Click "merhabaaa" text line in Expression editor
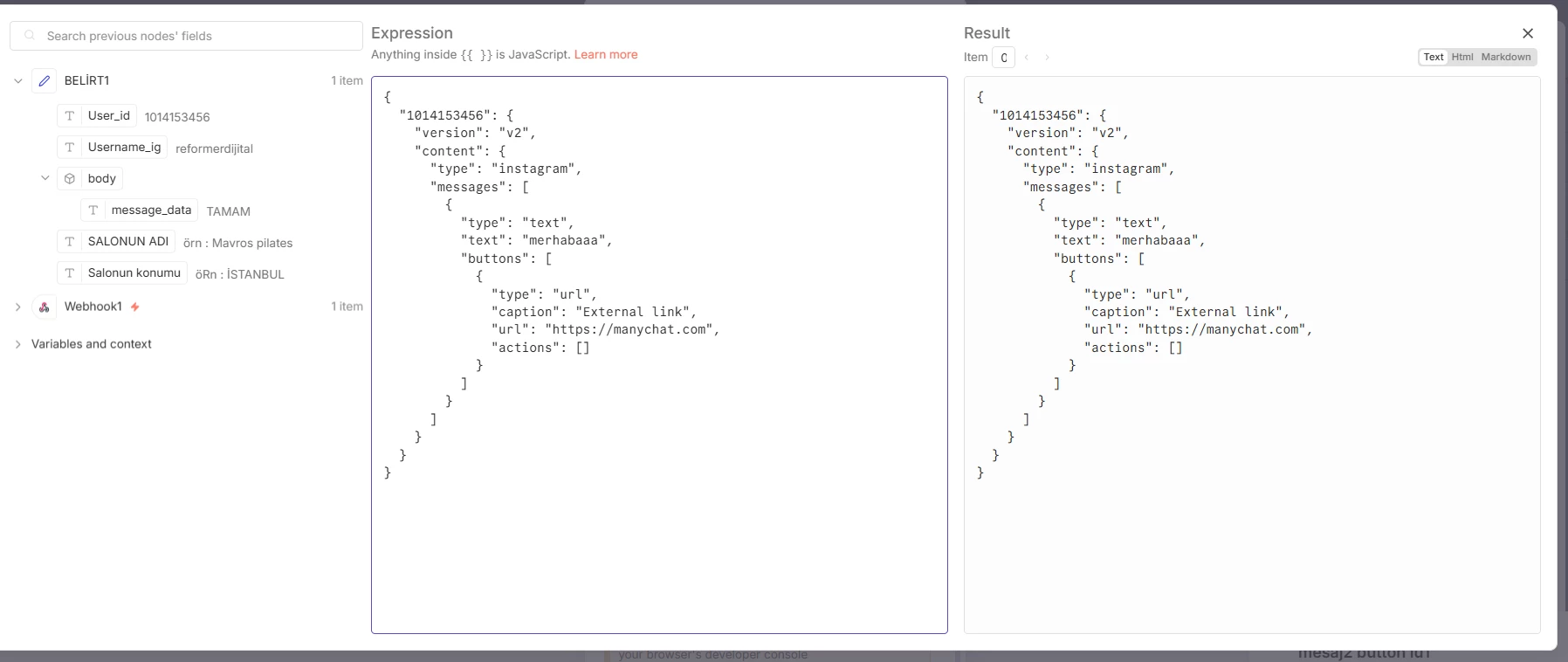 (x=537, y=240)
